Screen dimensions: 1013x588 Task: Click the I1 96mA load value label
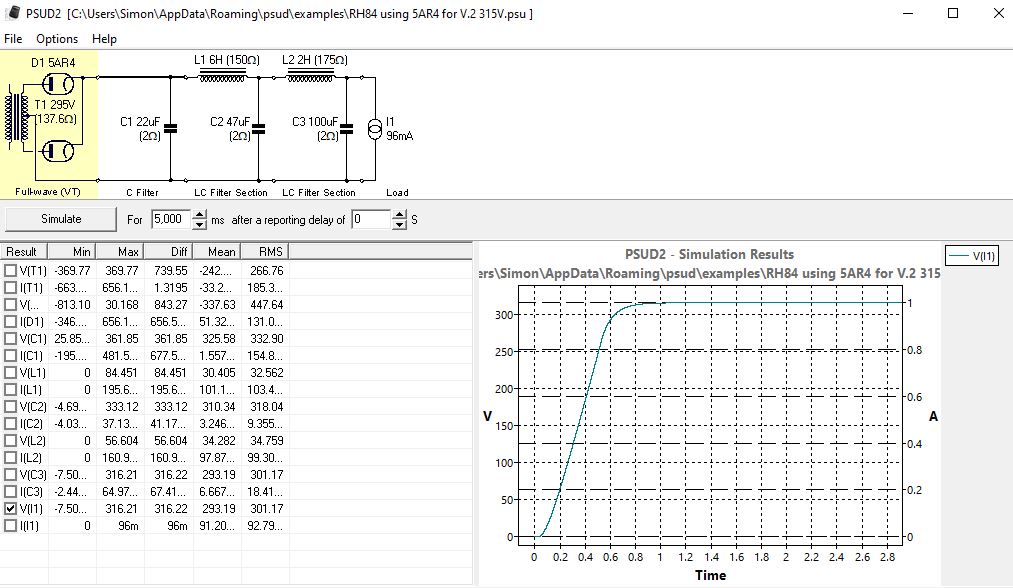(399, 129)
